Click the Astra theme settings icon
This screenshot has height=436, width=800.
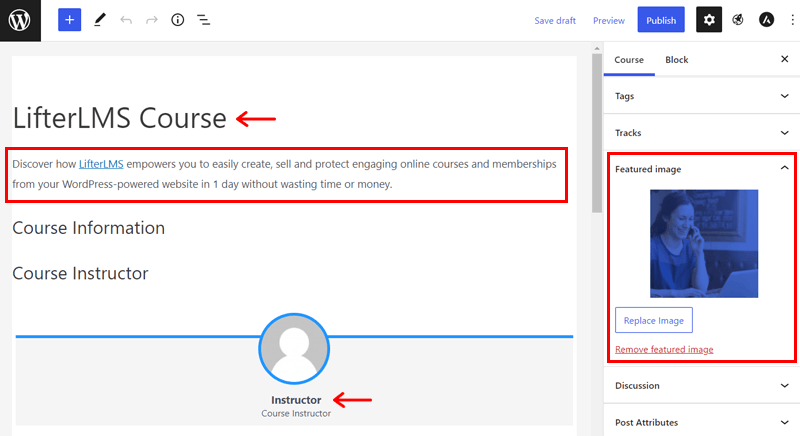coord(766,20)
